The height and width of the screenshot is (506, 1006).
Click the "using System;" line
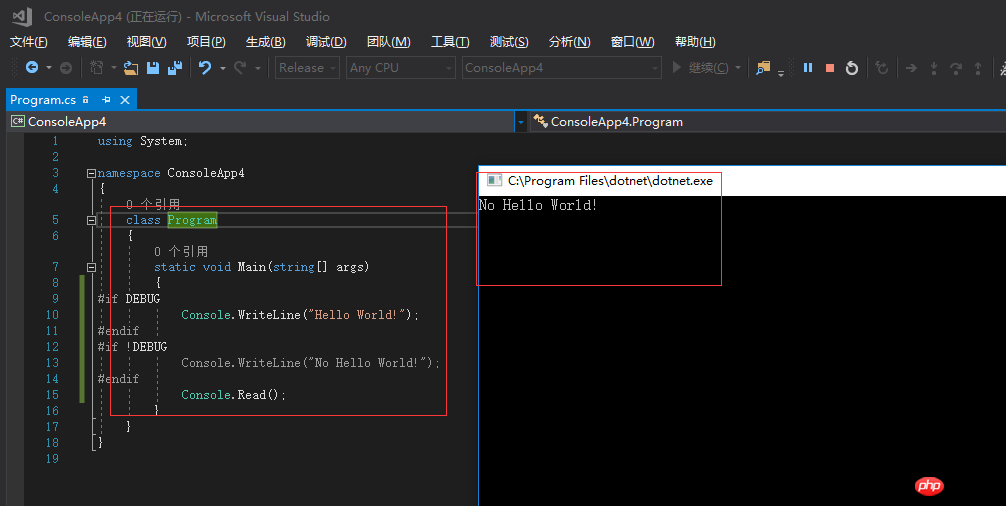(x=142, y=141)
